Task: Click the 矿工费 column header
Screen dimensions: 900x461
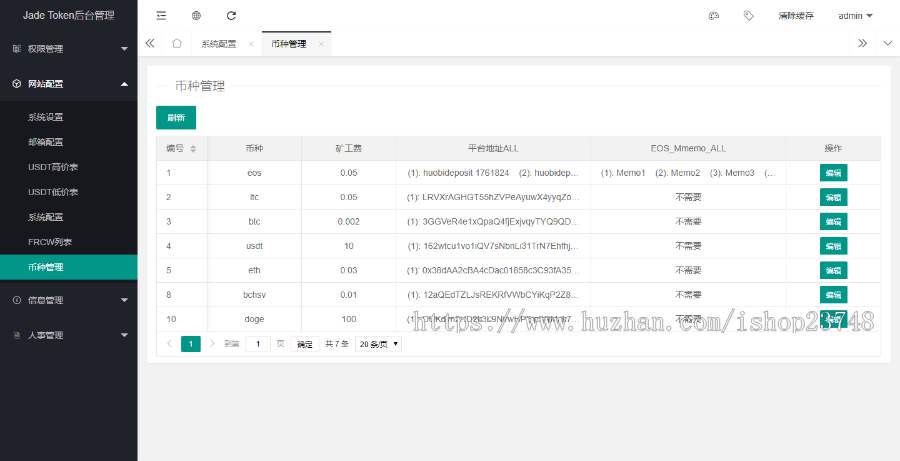Action: [348, 148]
